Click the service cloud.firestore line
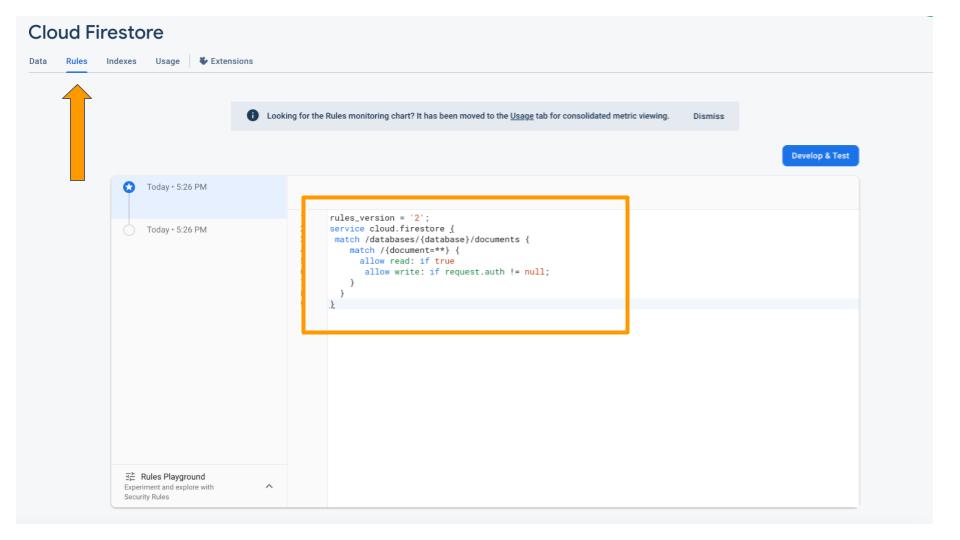 [x=392, y=229]
